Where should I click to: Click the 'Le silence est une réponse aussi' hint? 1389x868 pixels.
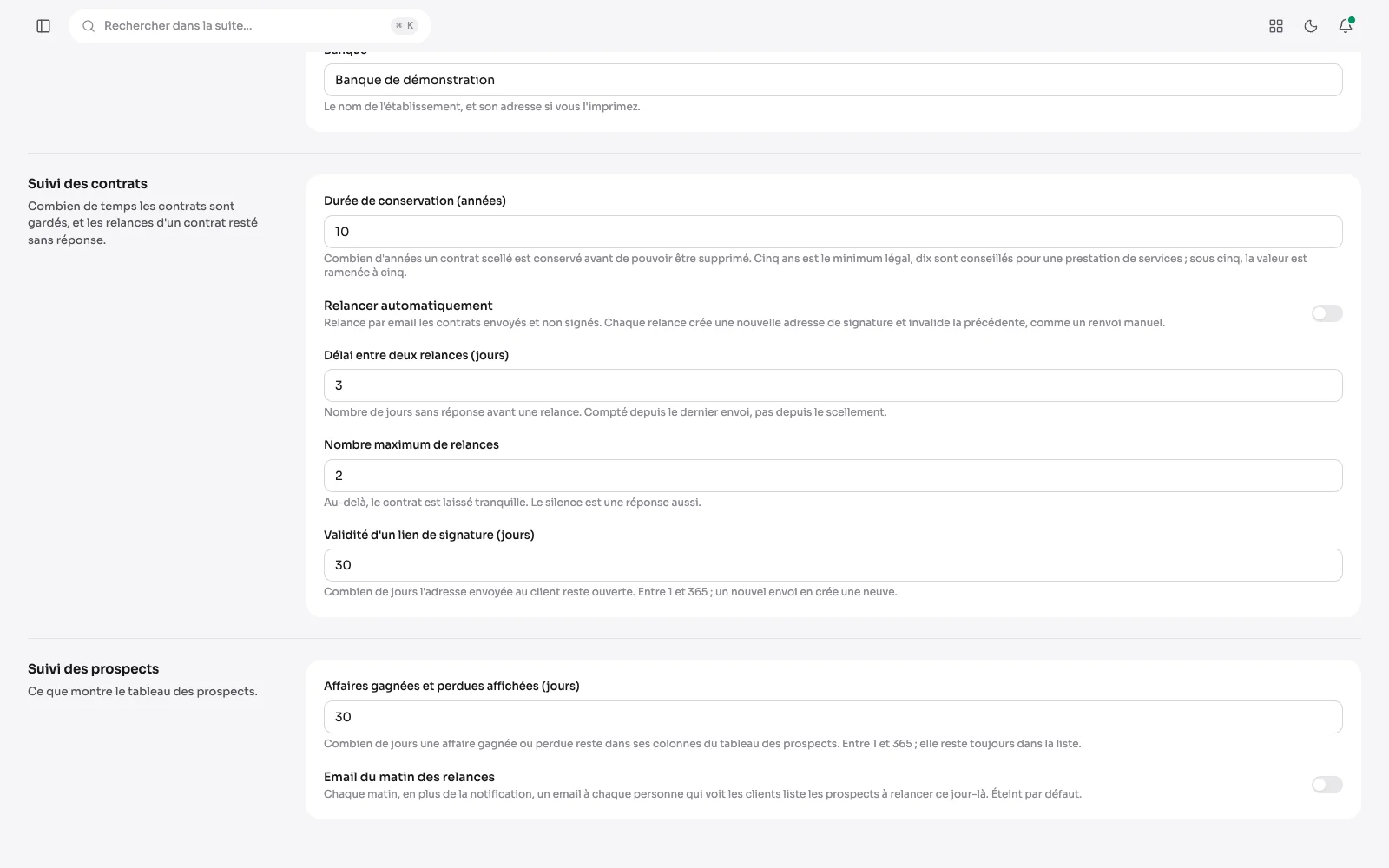pyautogui.click(x=616, y=503)
